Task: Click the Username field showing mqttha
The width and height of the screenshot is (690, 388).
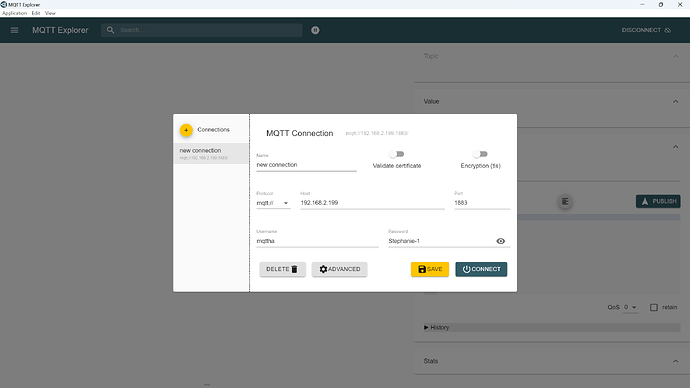Action: (x=317, y=241)
